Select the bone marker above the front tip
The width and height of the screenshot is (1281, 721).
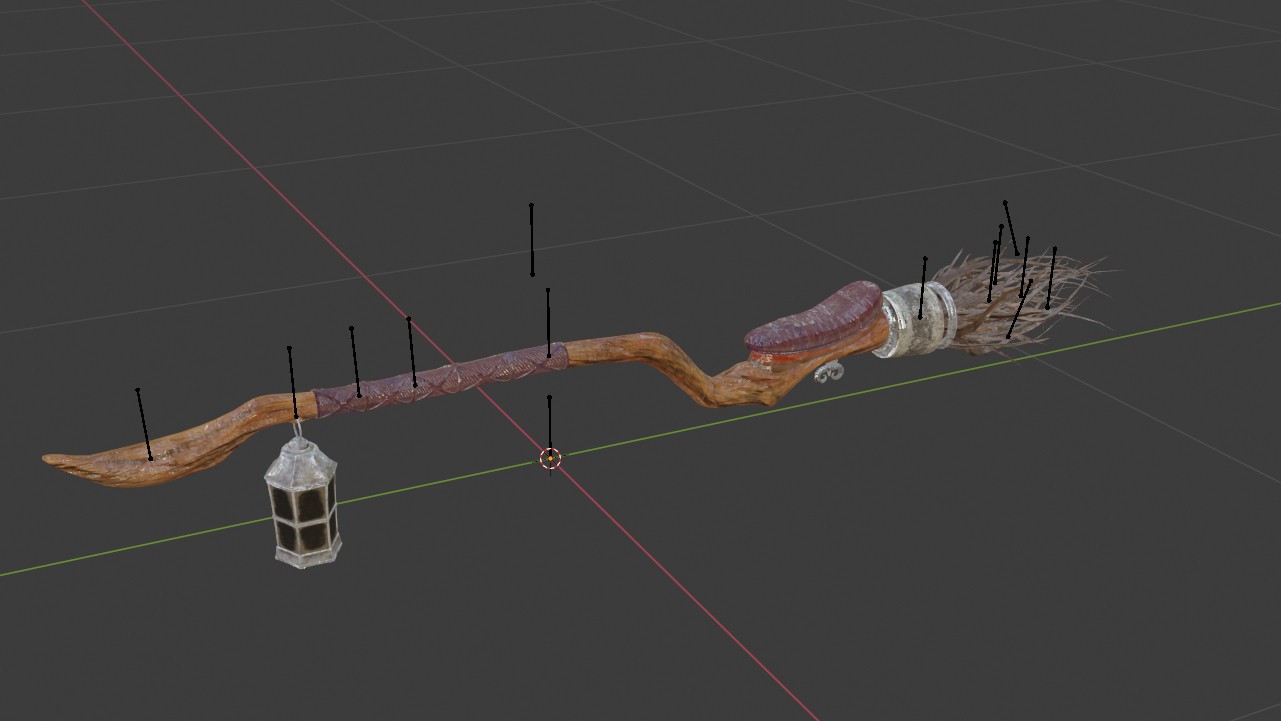tap(144, 424)
